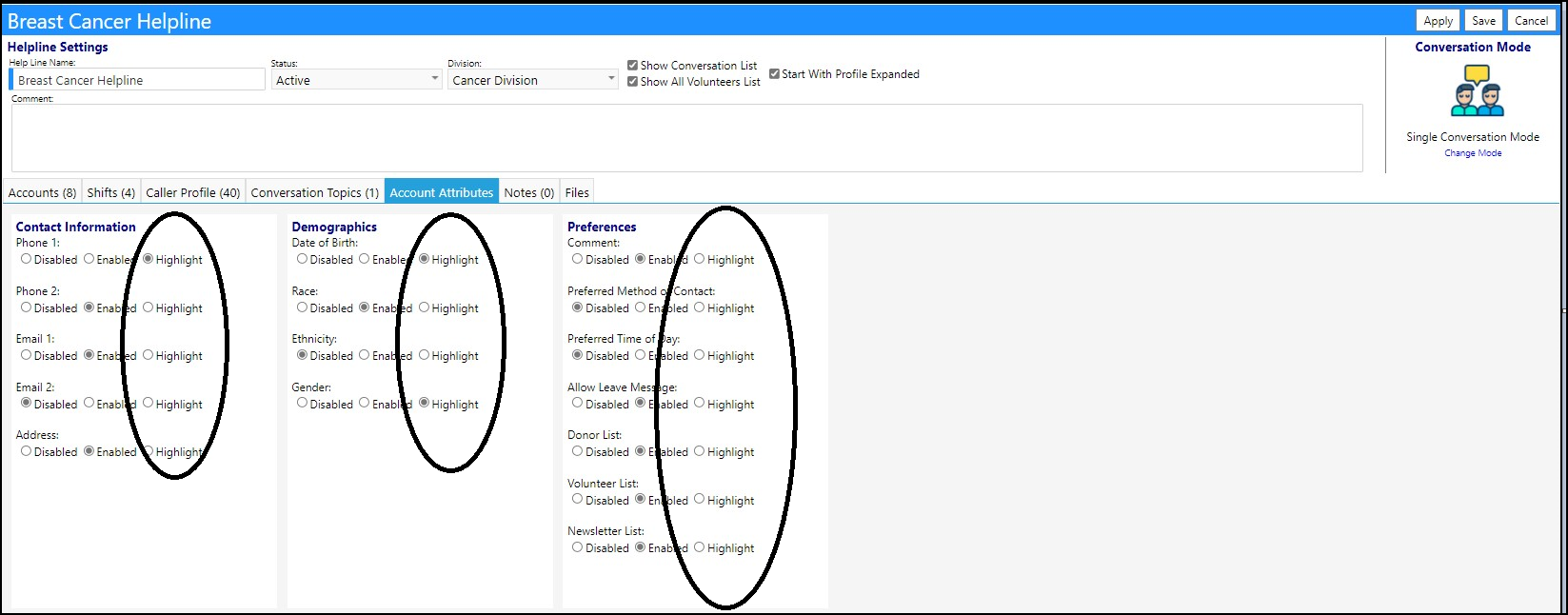Viewport: 1568px width, 615px height.
Task: Set Phone 2 to Disabled
Action: pos(26,307)
